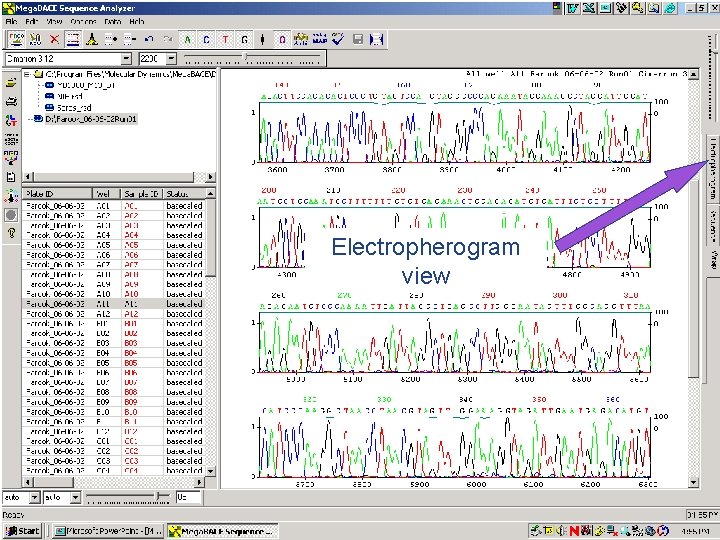
Task: Click scroll right arrow of file tree
Action: point(210,177)
